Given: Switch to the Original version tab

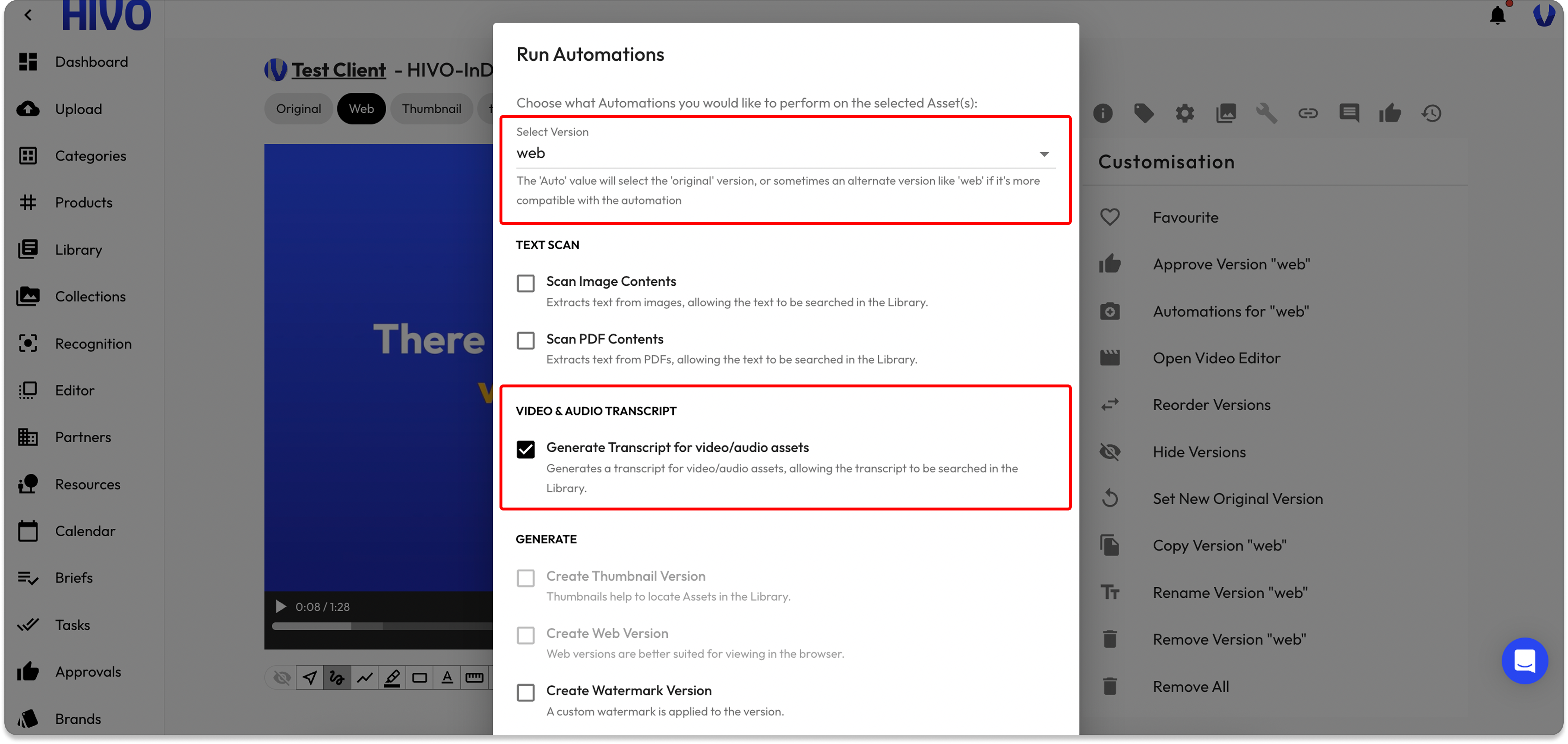Looking at the screenshot, I should tap(298, 109).
